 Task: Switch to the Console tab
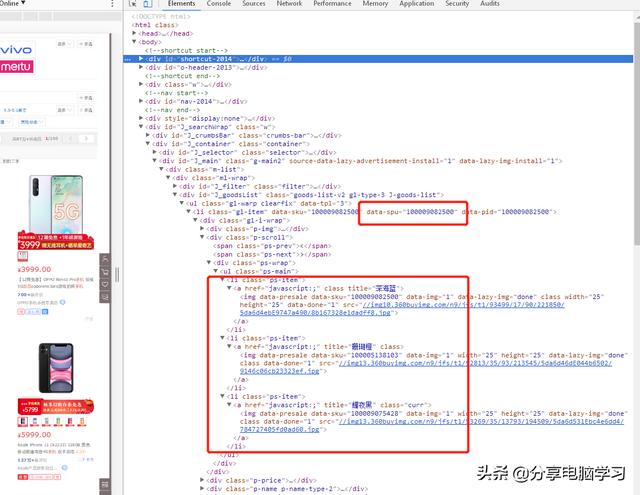pyautogui.click(x=219, y=4)
